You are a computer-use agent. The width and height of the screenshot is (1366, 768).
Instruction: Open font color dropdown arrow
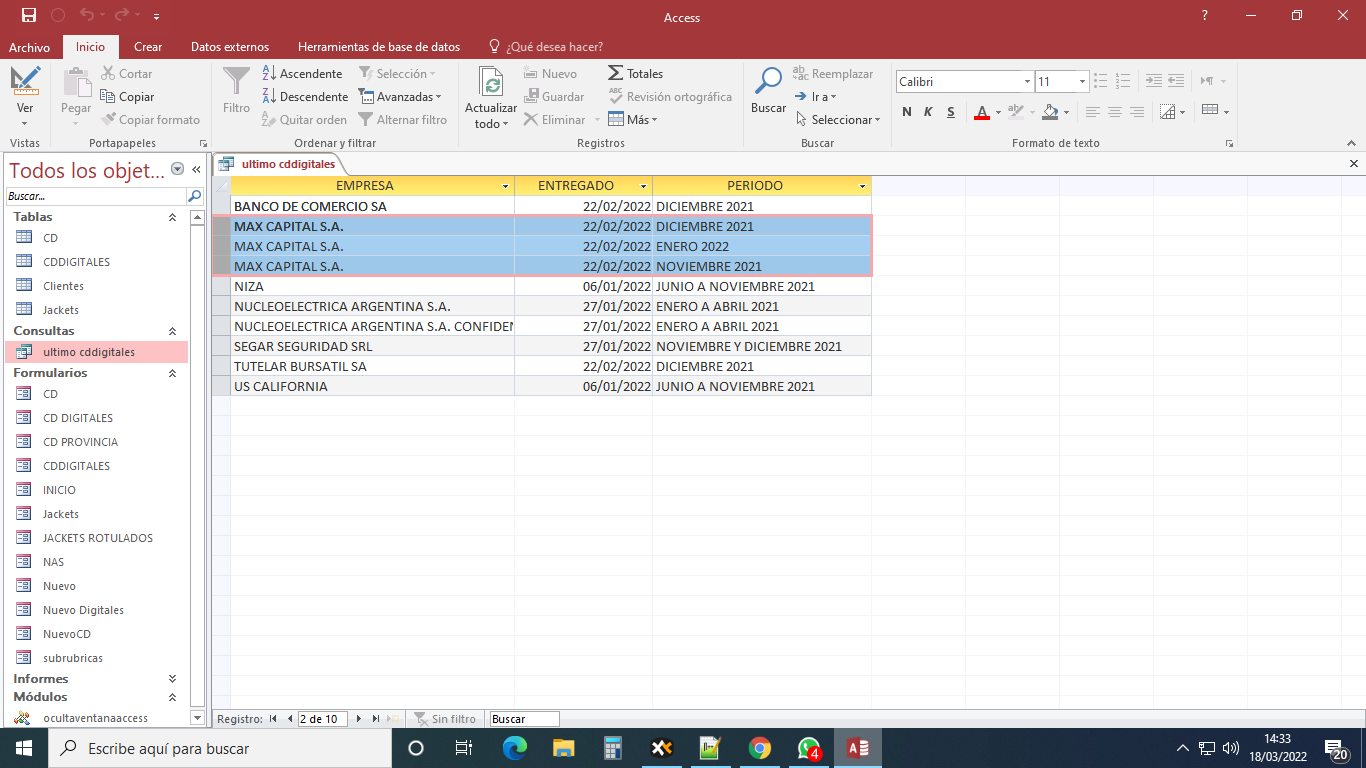(998, 112)
